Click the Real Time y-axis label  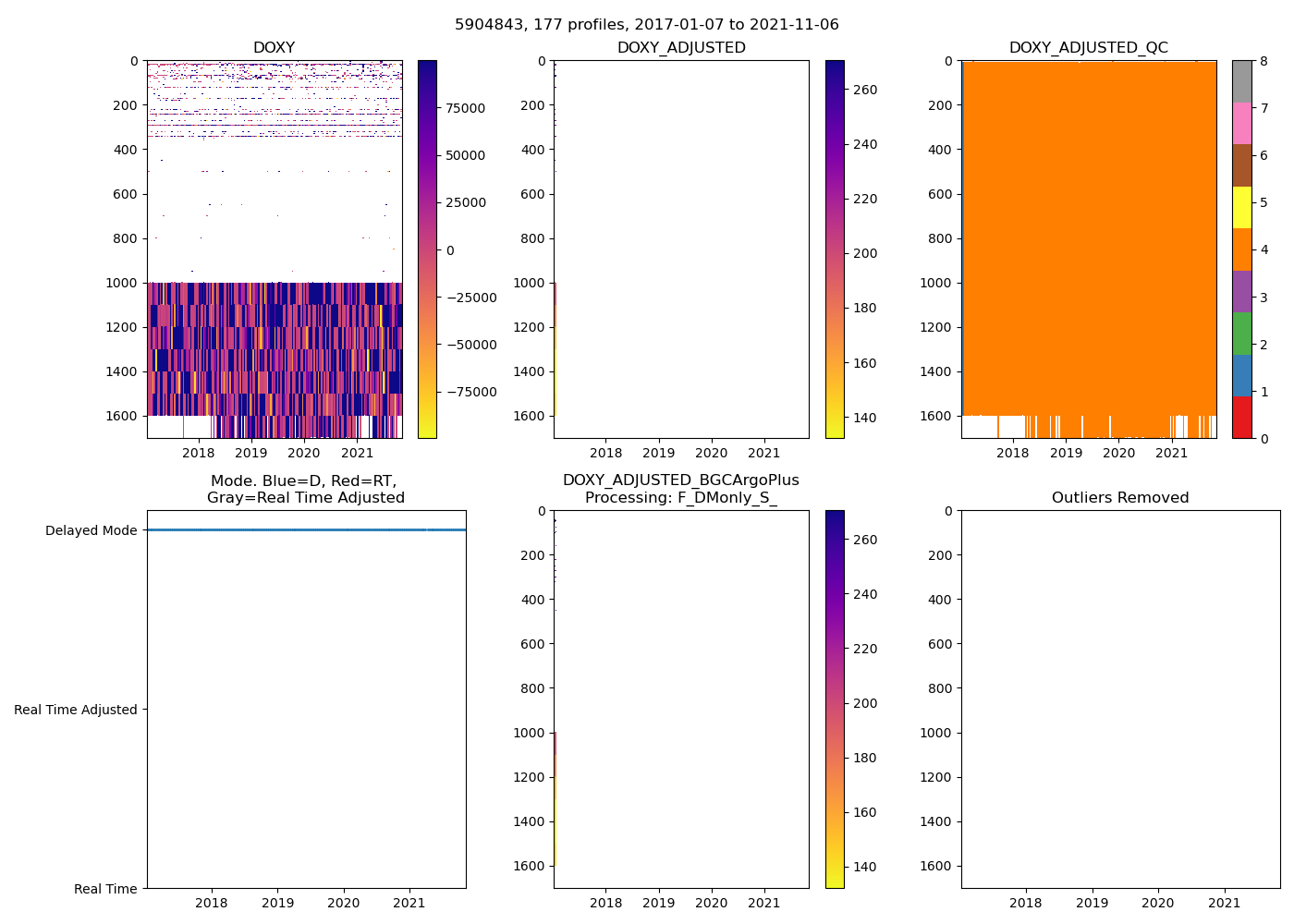(105, 889)
